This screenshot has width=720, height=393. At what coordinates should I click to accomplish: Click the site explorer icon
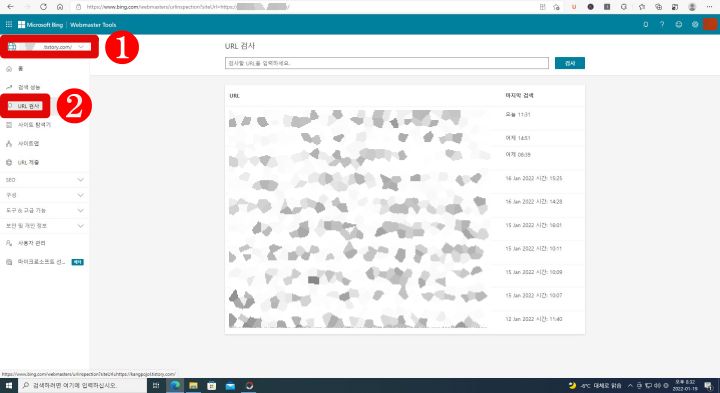click(9, 125)
